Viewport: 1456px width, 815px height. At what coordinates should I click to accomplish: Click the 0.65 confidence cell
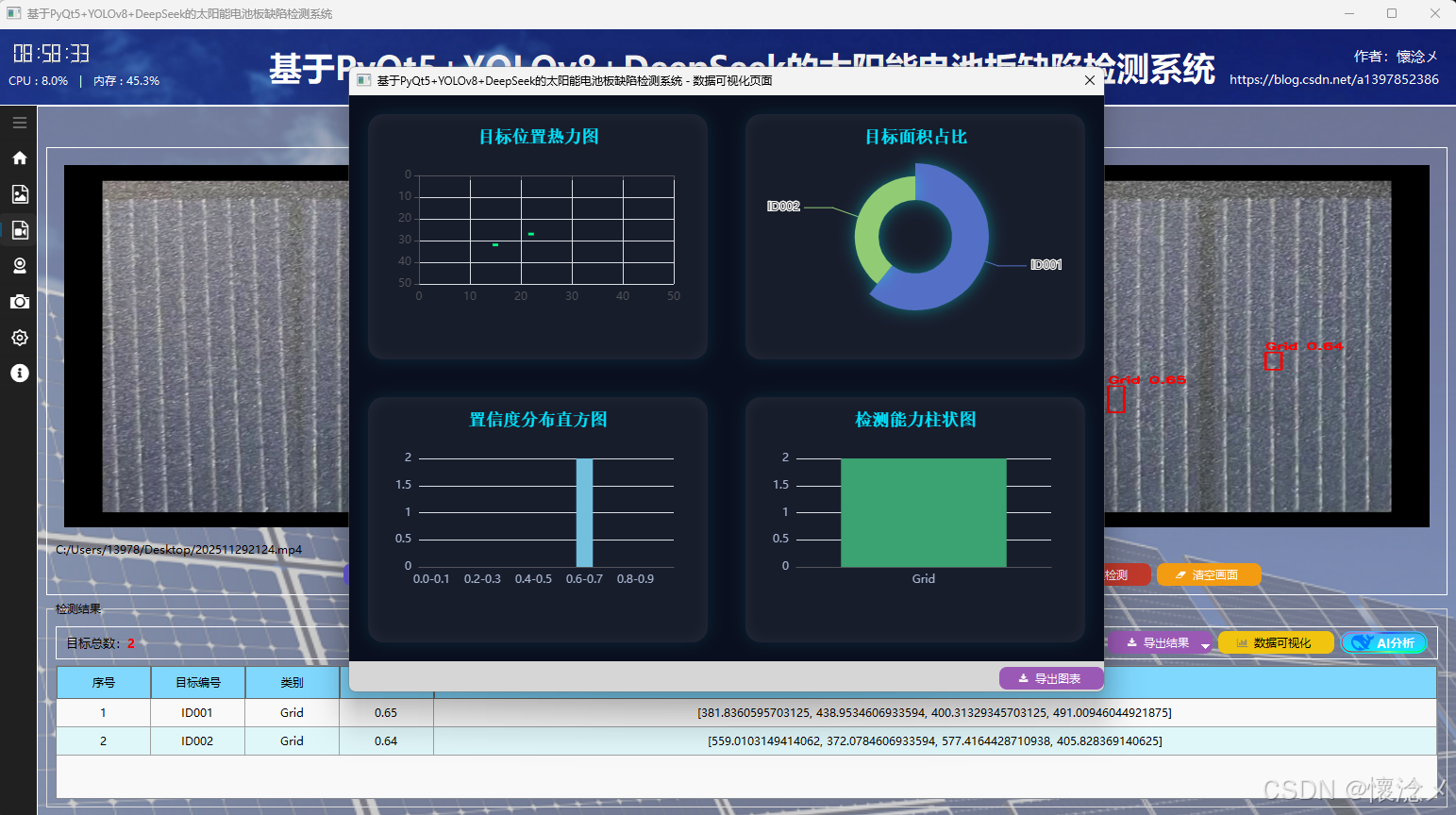pos(386,713)
